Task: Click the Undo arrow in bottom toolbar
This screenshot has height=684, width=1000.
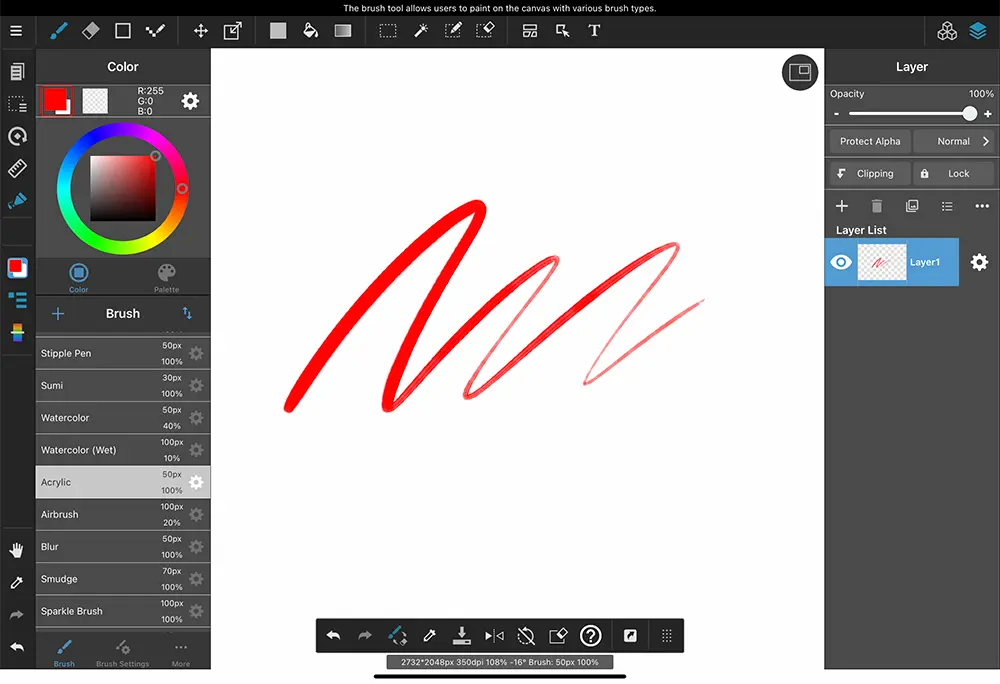Action: click(334, 636)
